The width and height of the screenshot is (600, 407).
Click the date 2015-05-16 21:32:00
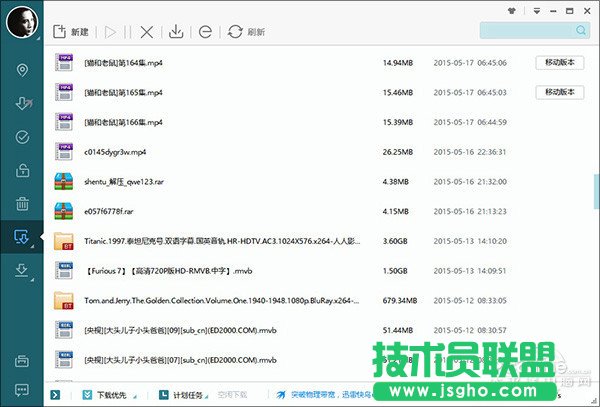(x=470, y=182)
